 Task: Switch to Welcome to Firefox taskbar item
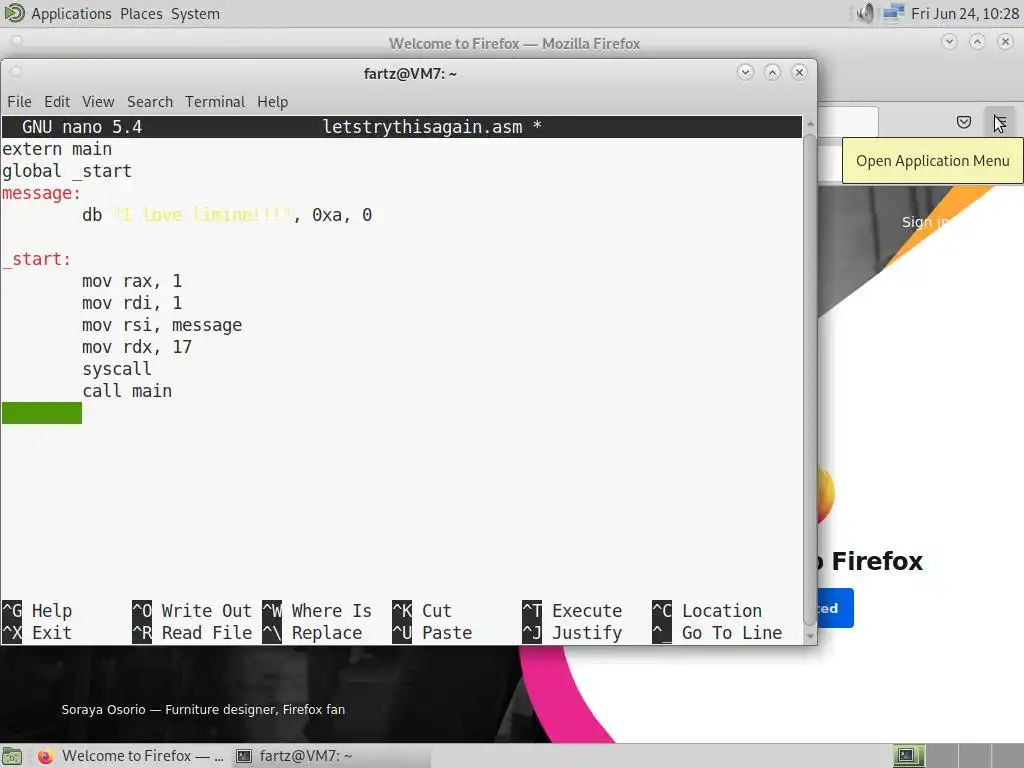pos(130,756)
